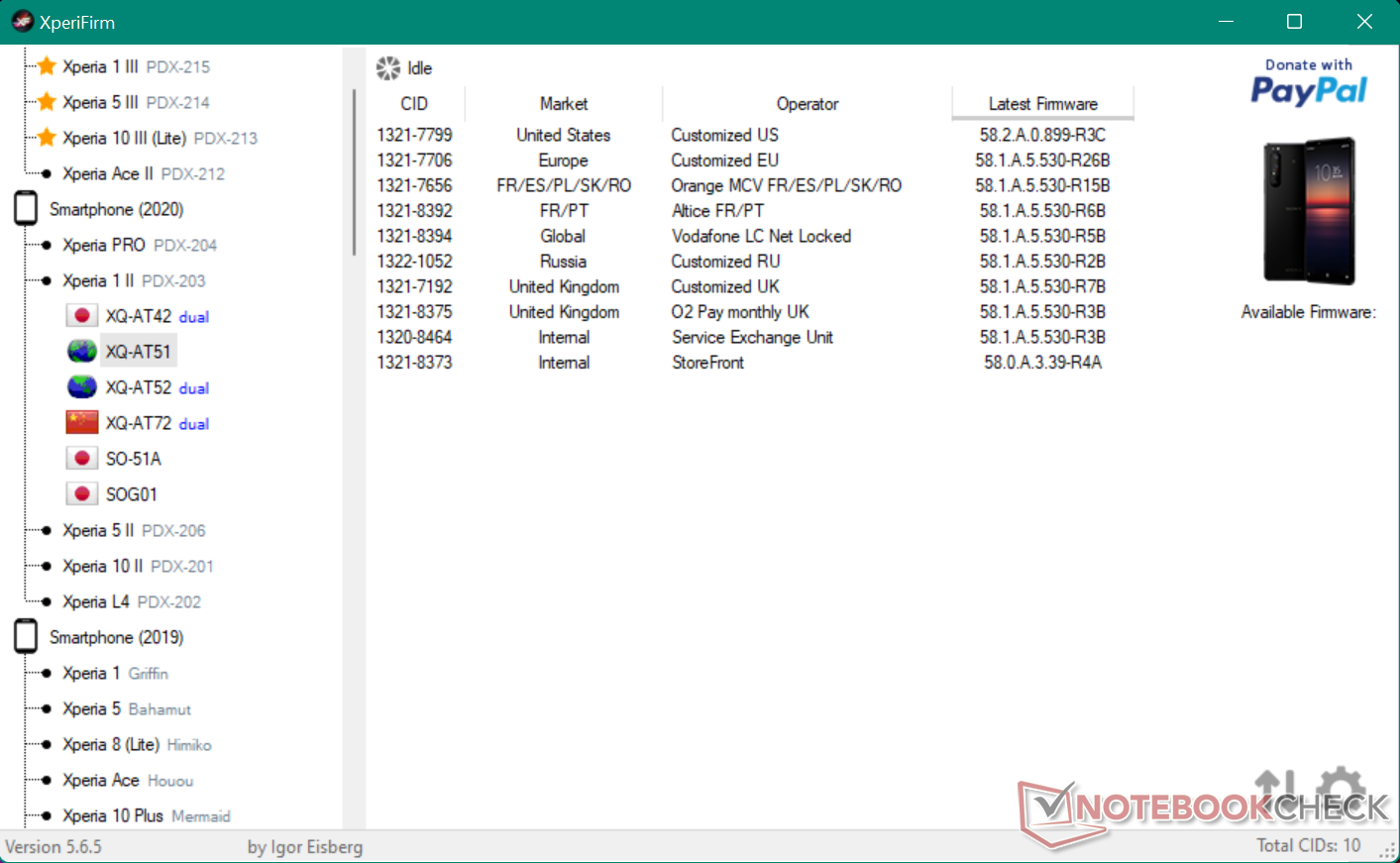Select the 1321-7706 Europe Customized EU row
The height and width of the screenshot is (863, 1400).
click(x=750, y=160)
